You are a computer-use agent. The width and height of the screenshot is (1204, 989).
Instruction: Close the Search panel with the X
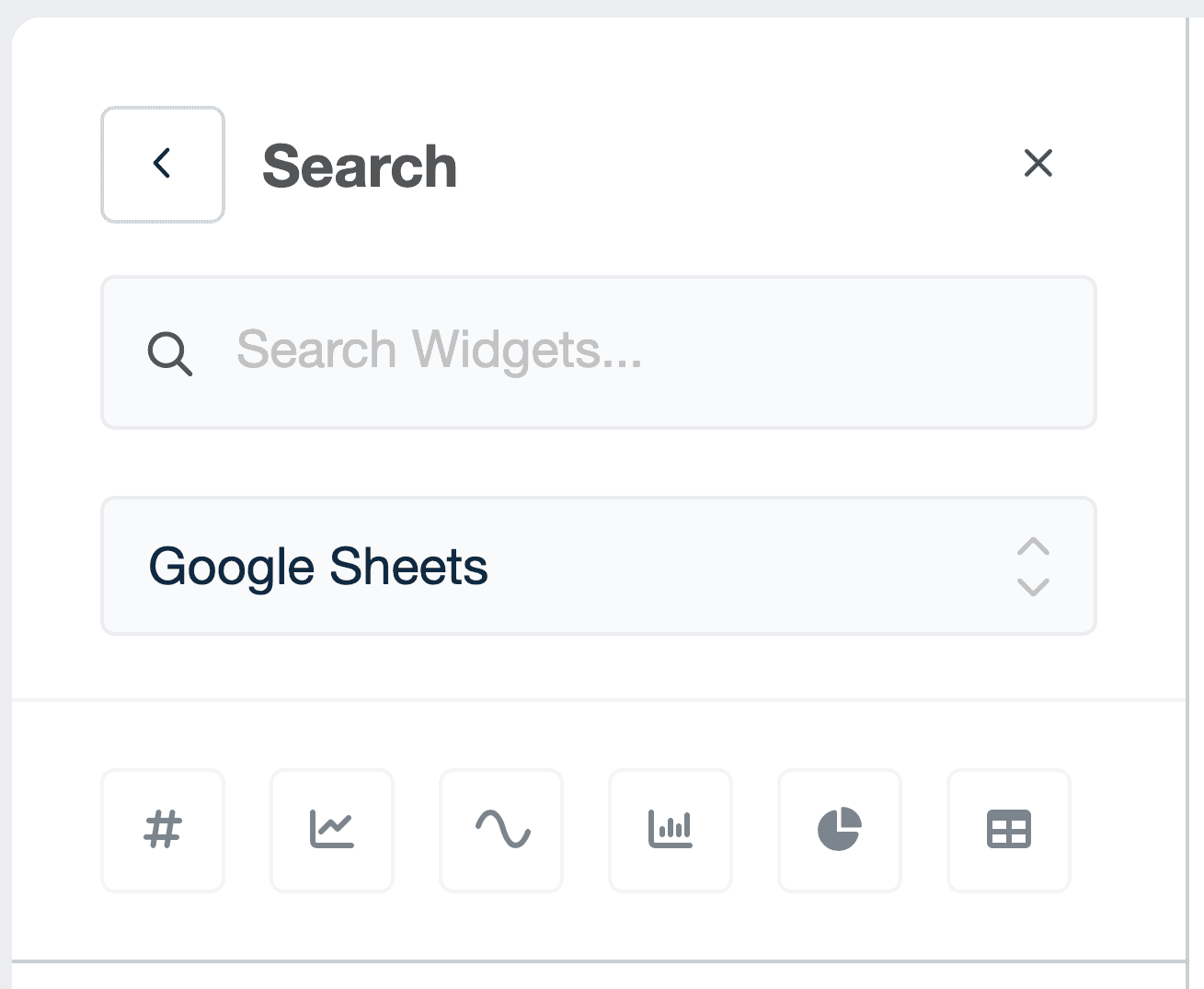[1038, 164]
